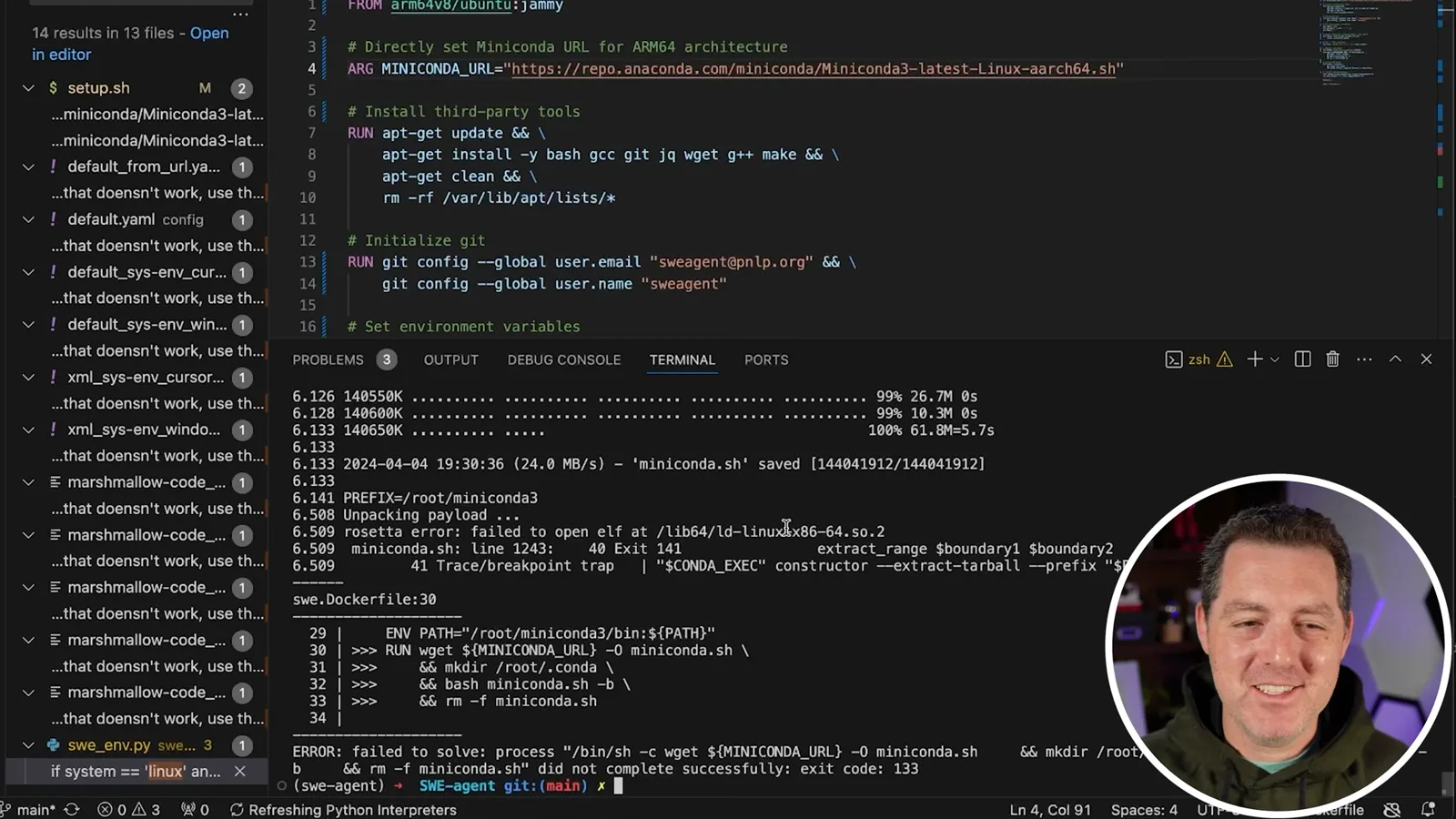The image size is (1456, 819).
Task: Dismiss the swe_env.py search match
Action: (239, 771)
